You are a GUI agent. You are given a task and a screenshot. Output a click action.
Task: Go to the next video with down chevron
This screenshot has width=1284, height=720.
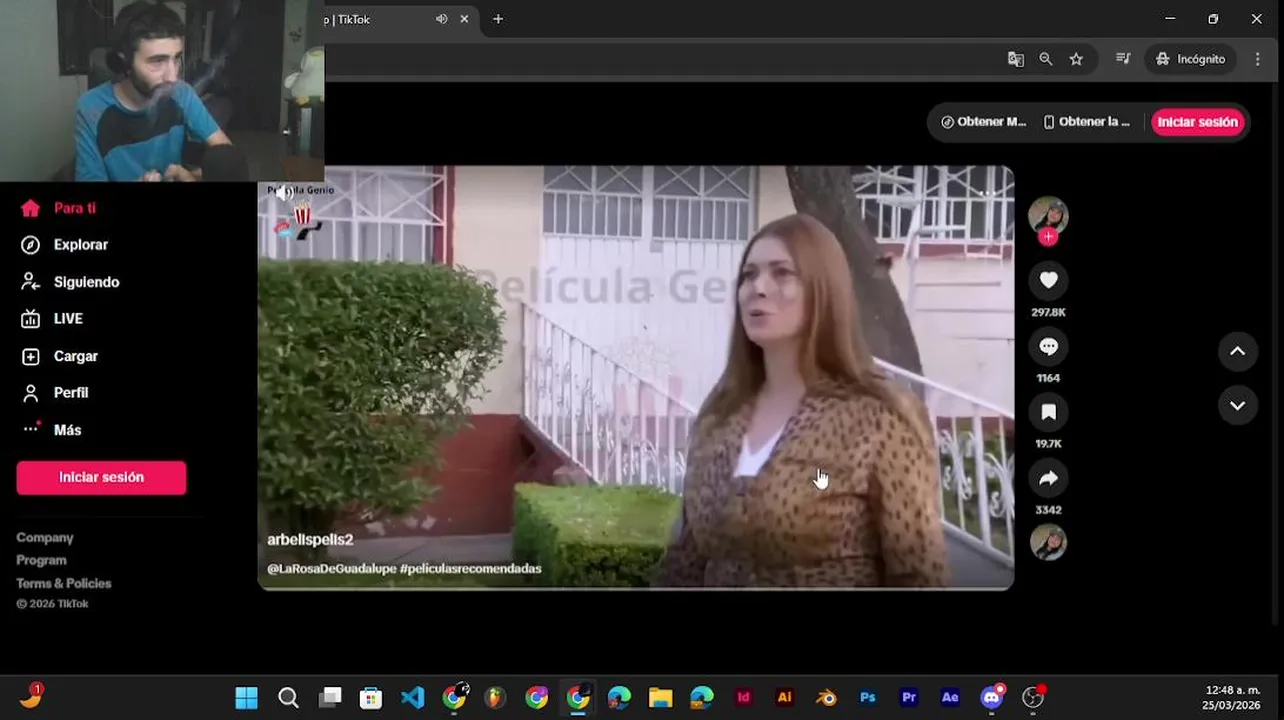[1237, 406]
